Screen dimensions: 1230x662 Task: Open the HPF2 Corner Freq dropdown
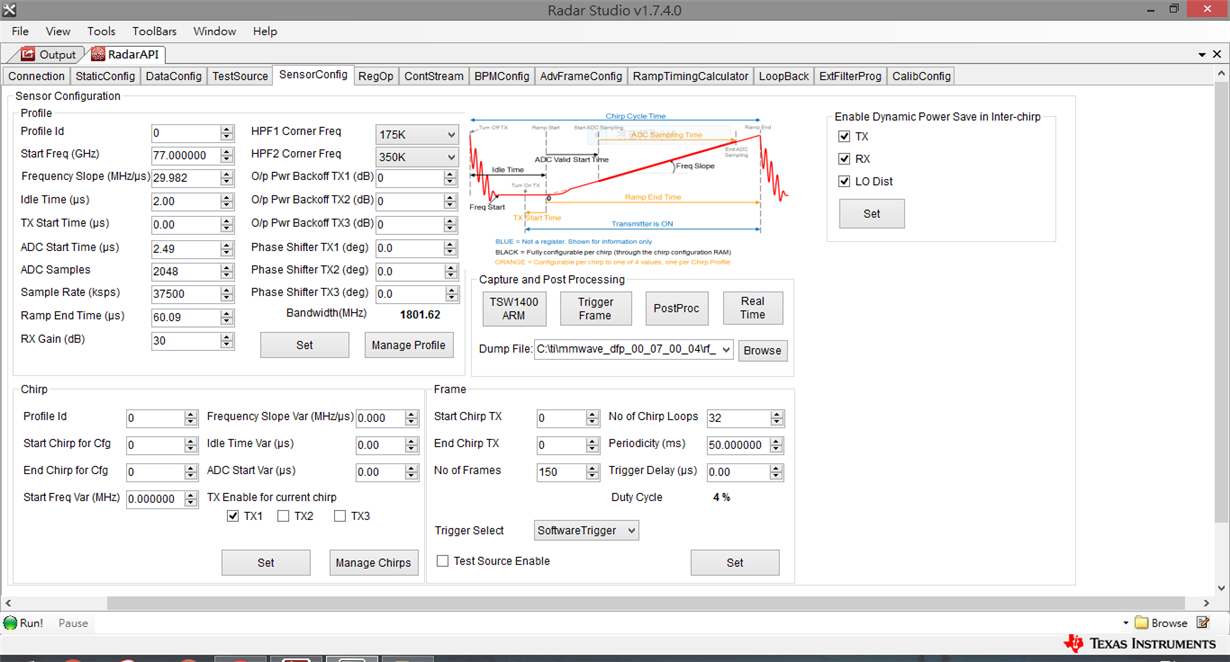pos(450,157)
